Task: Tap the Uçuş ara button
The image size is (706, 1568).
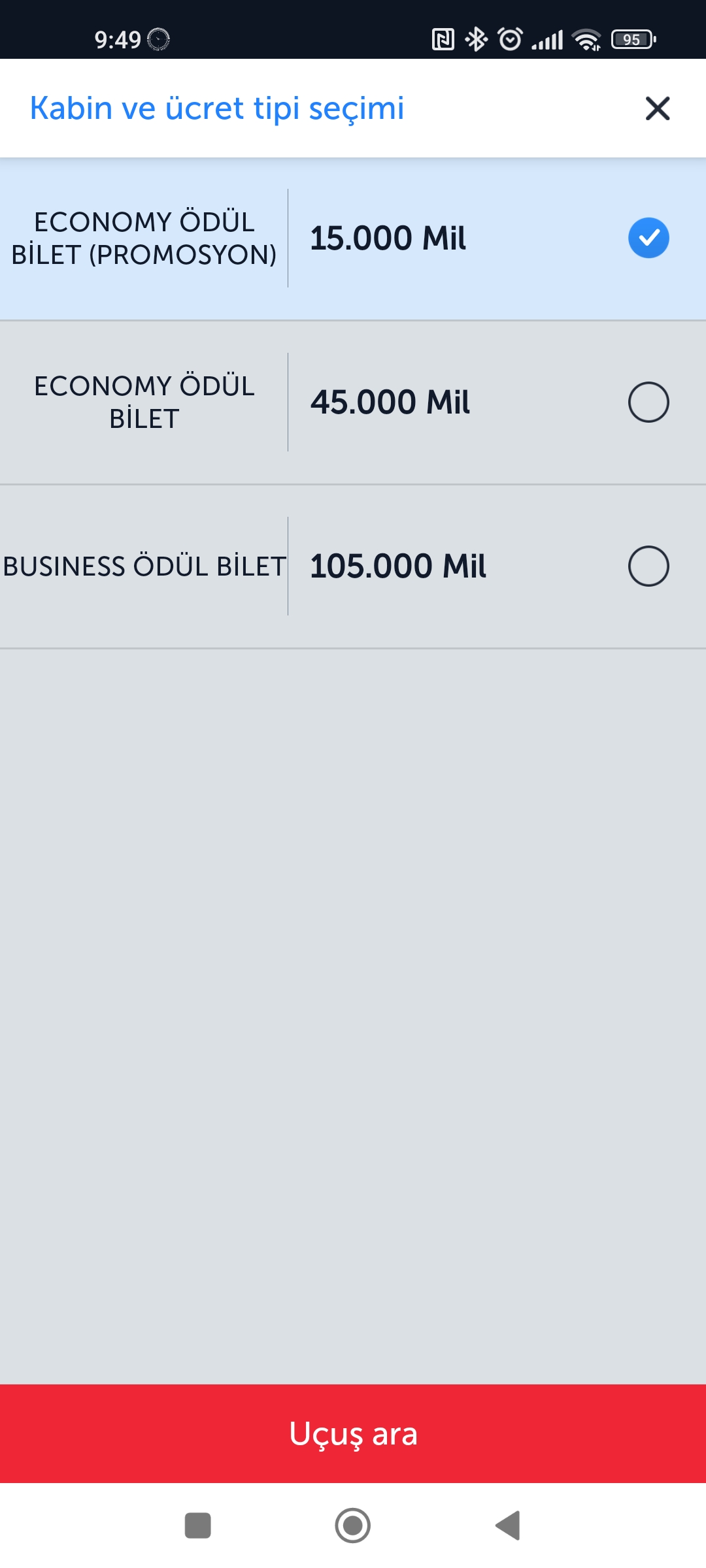Action: coord(353,1433)
